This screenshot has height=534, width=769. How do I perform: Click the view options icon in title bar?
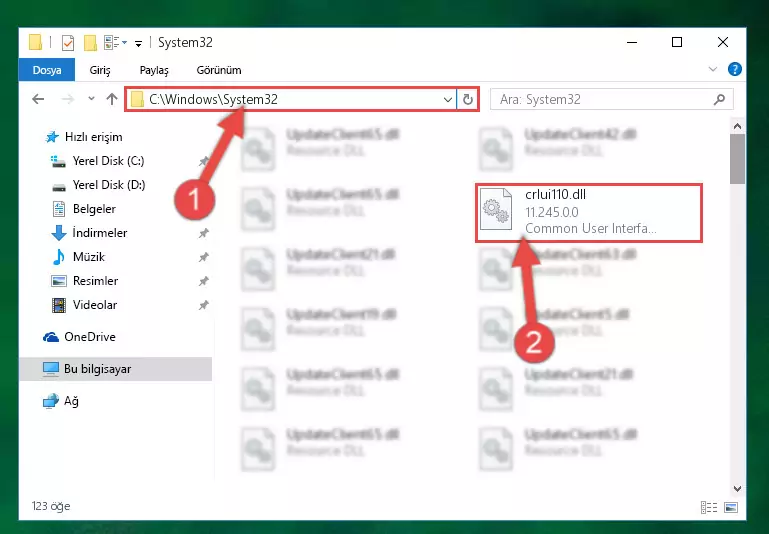click(112, 43)
